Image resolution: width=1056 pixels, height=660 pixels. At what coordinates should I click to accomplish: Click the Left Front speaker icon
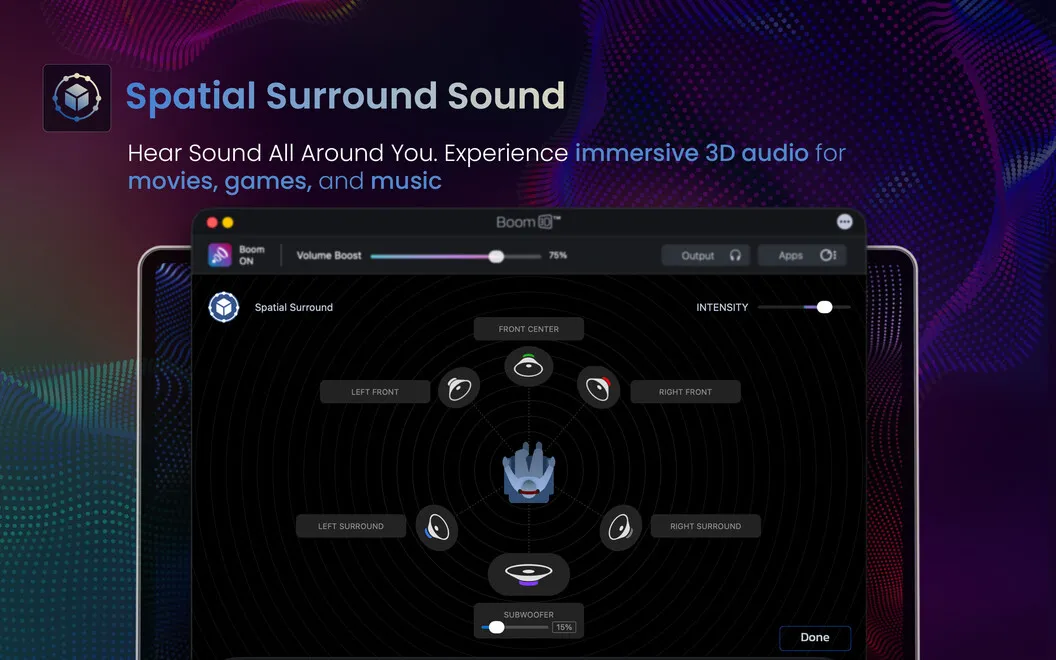pyautogui.click(x=459, y=388)
